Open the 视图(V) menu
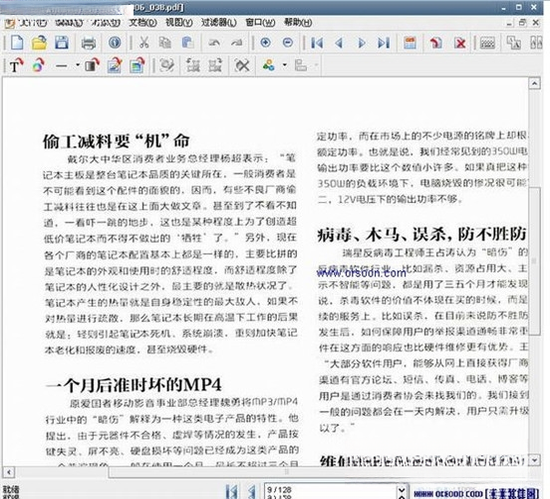The width and height of the screenshot is (550, 499). pyautogui.click(x=179, y=23)
